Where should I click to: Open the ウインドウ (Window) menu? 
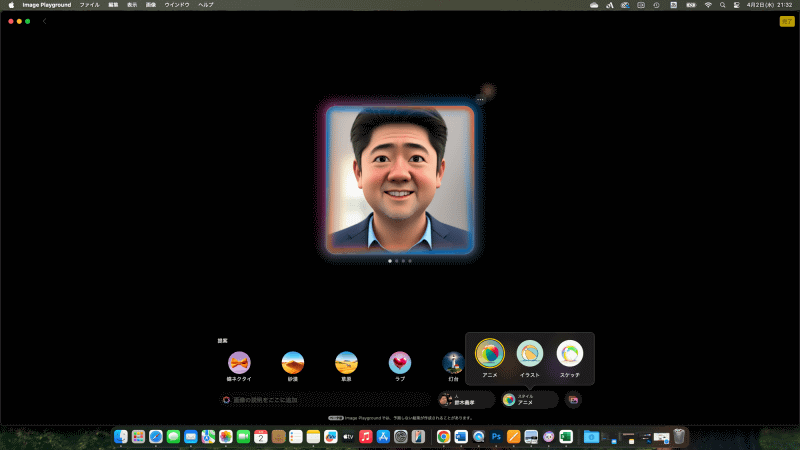click(177, 5)
